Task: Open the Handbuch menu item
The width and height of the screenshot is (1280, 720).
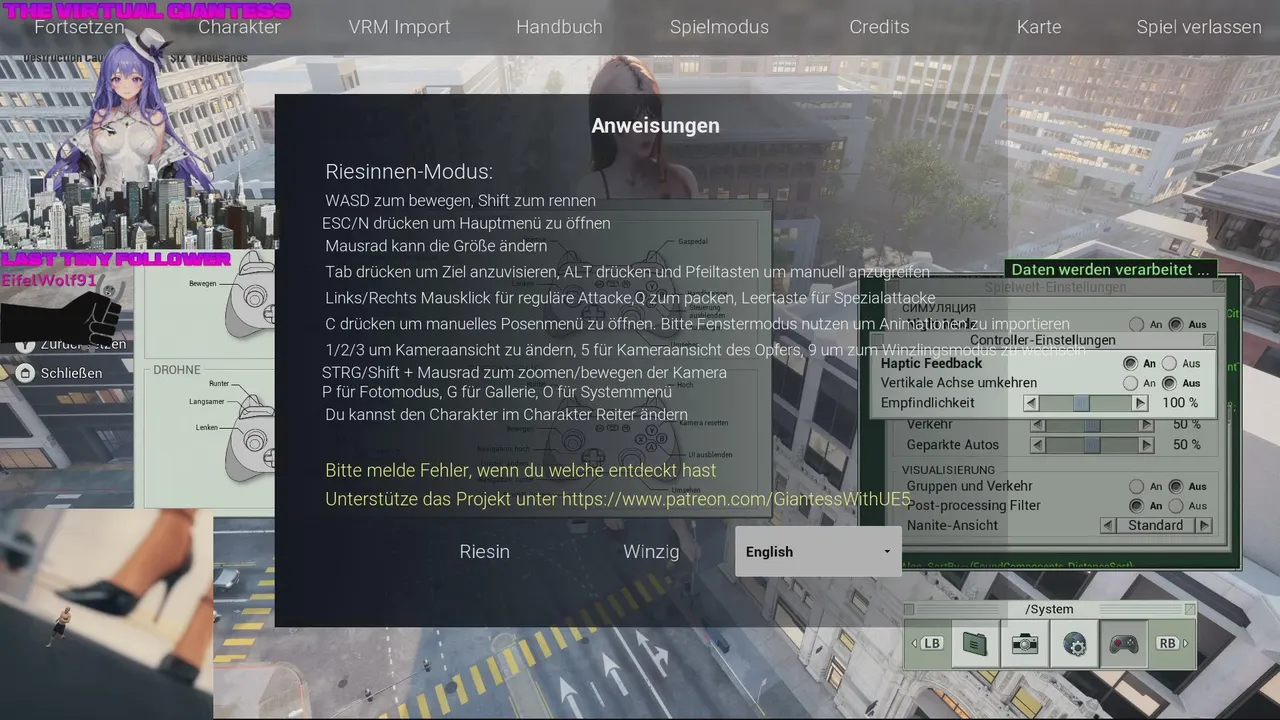Action: coord(559,27)
